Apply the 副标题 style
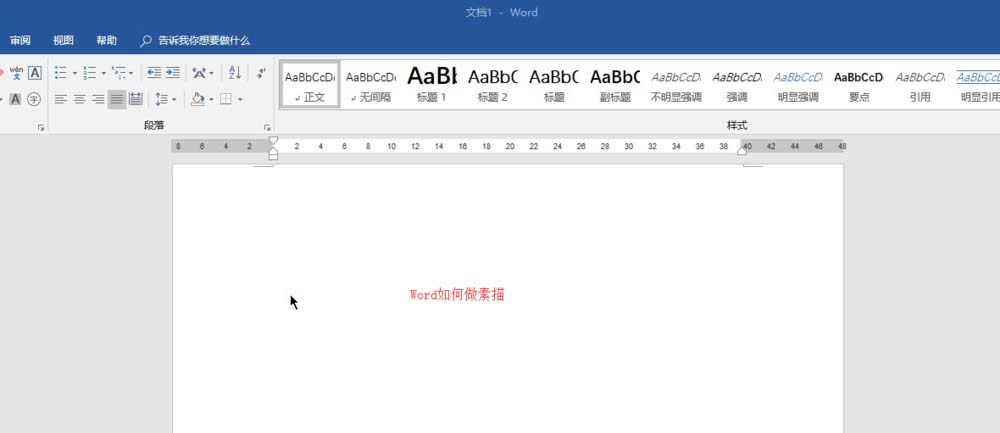1000x433 pixels. (615, 85)
